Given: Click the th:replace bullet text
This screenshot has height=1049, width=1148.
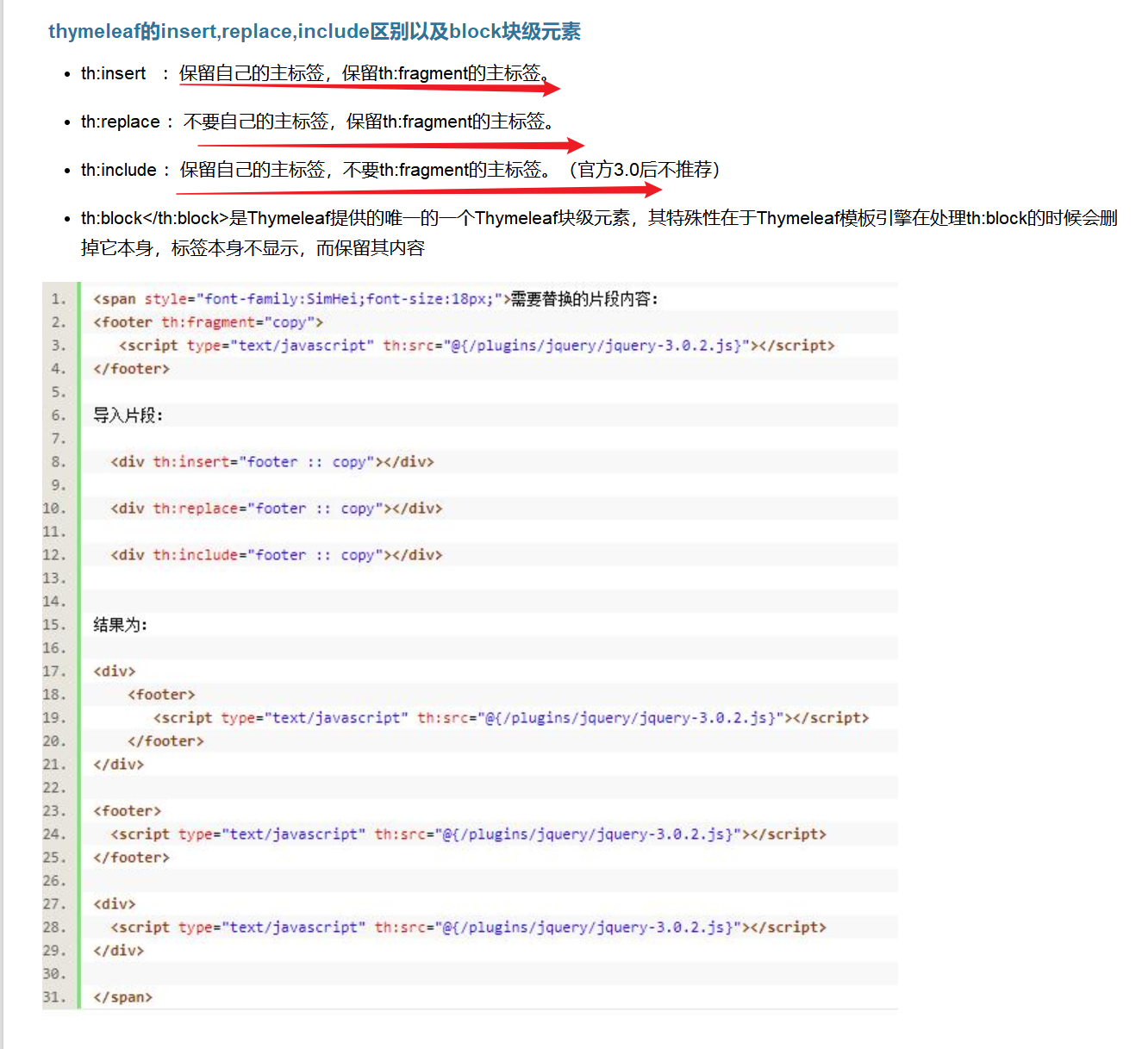Looking at the screenshot, I should coord(320,122).
